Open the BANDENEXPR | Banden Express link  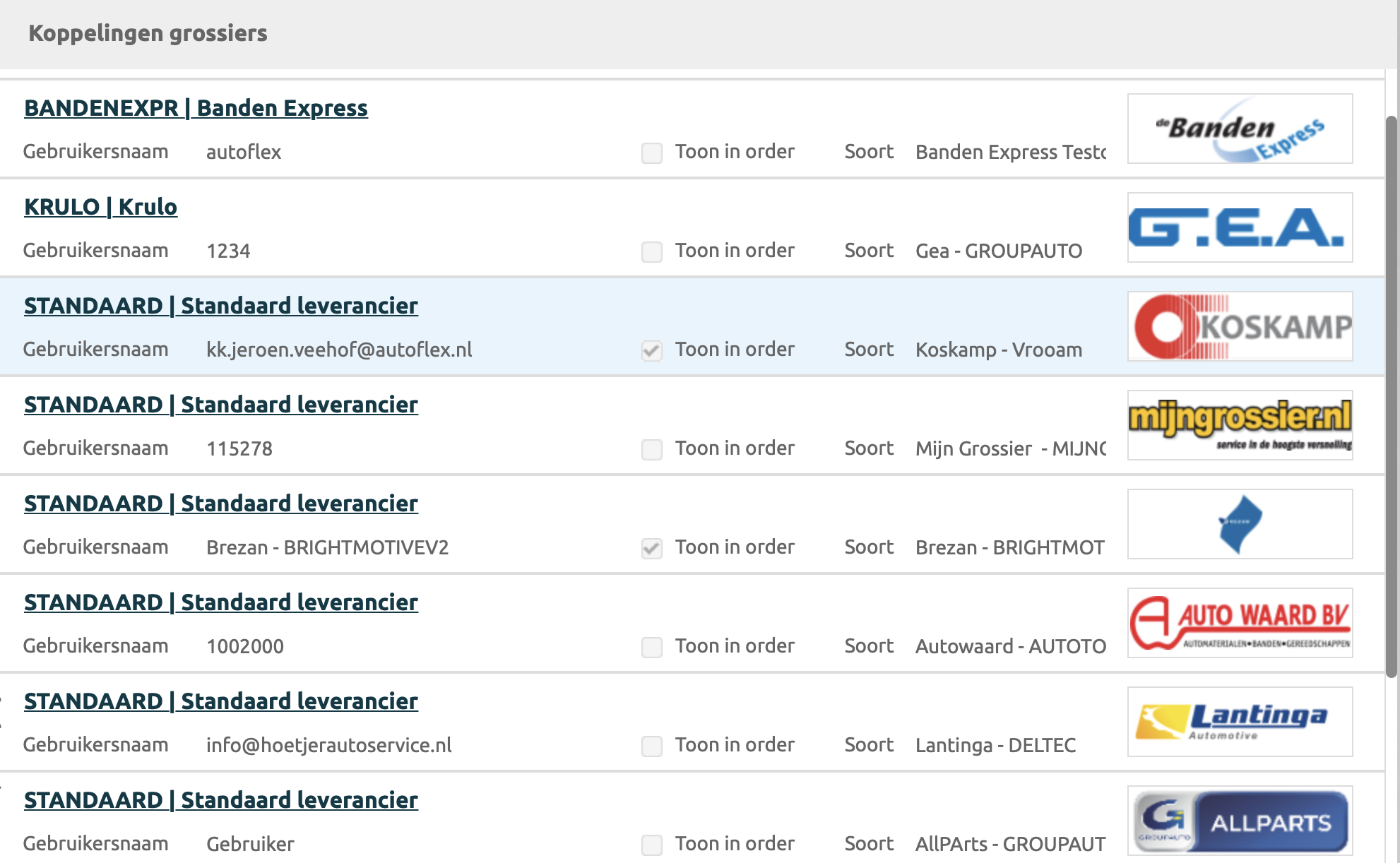coord(196,108)
